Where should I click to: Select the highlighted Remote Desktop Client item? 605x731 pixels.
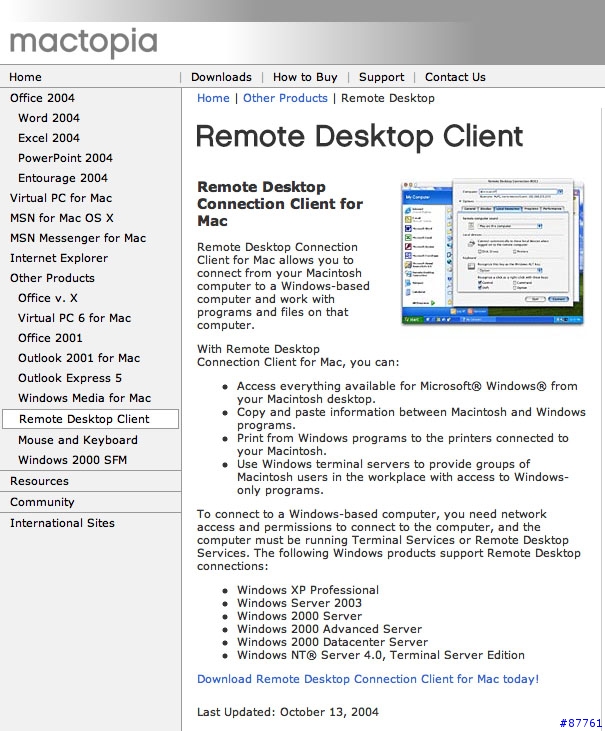(x=90, y=419)
